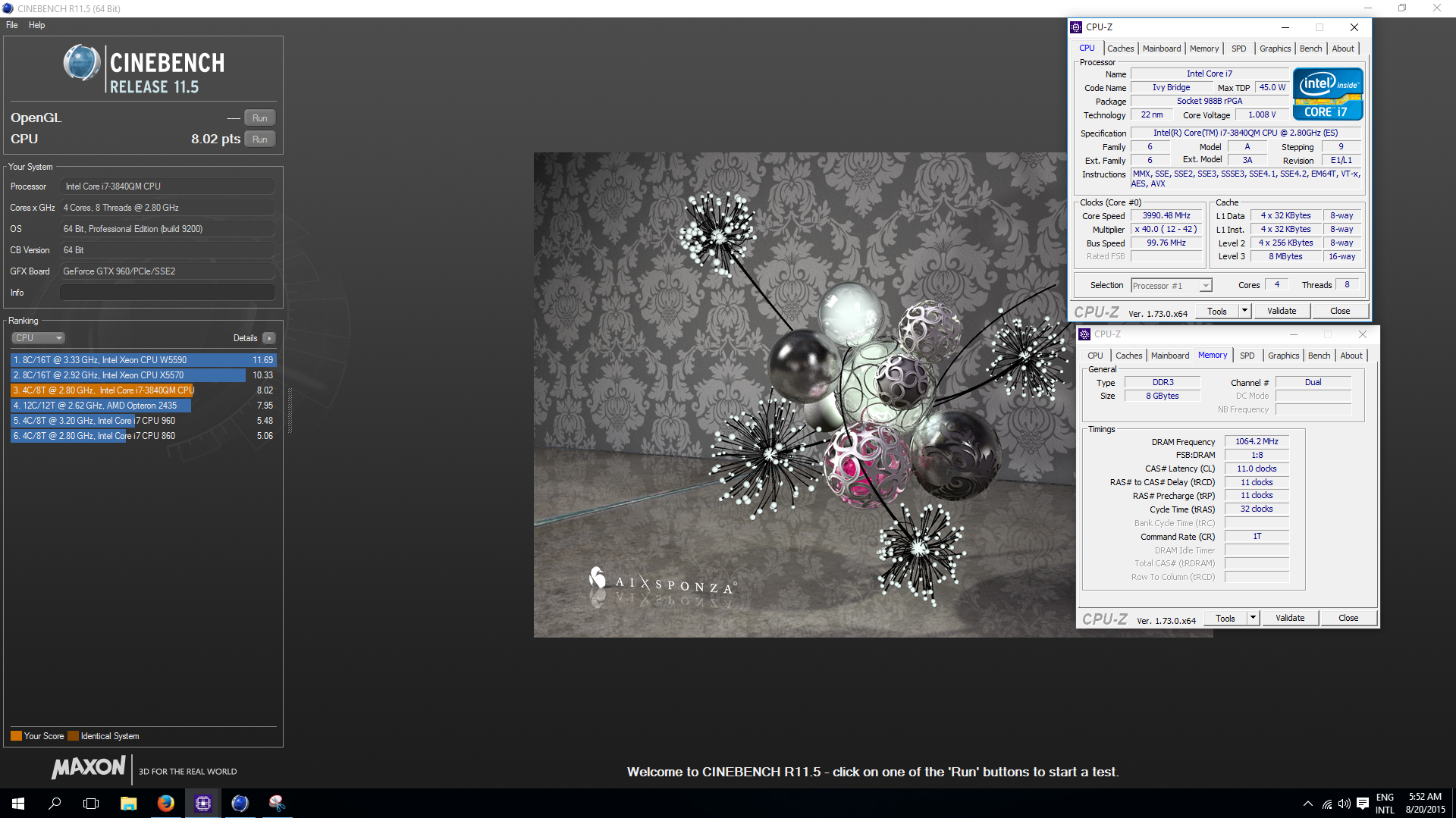Click the CPU-Z title bar icon in top window
The width and height of the screenshot is (1456, 818).
1076,27
